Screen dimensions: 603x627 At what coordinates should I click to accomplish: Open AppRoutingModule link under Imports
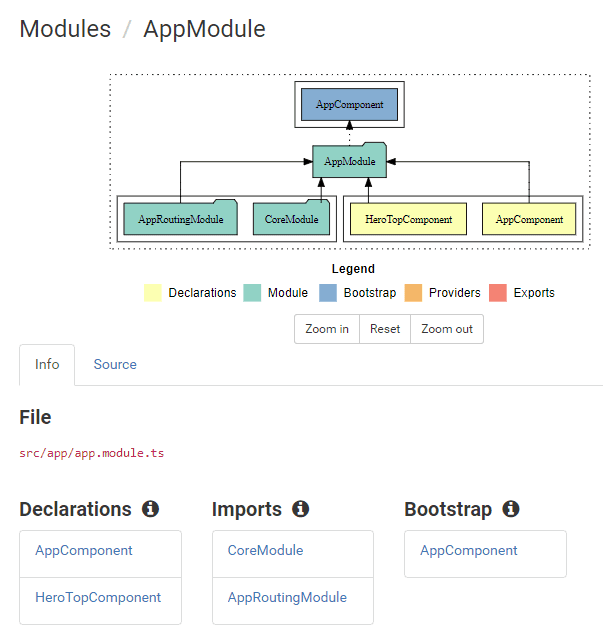287,597
